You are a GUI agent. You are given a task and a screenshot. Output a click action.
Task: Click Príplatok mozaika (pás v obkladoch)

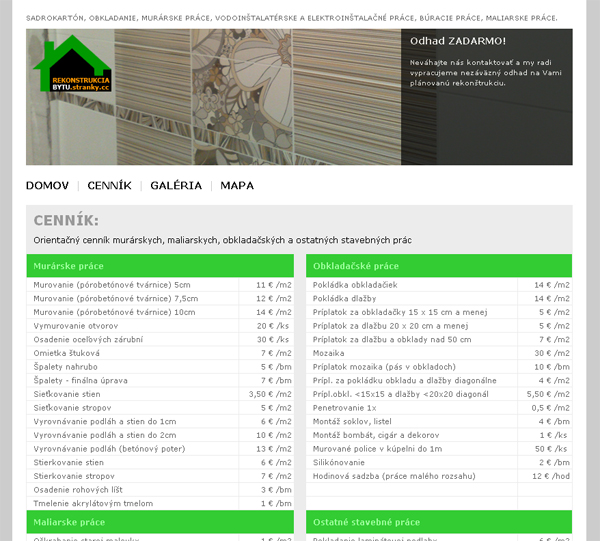(439, 367)
